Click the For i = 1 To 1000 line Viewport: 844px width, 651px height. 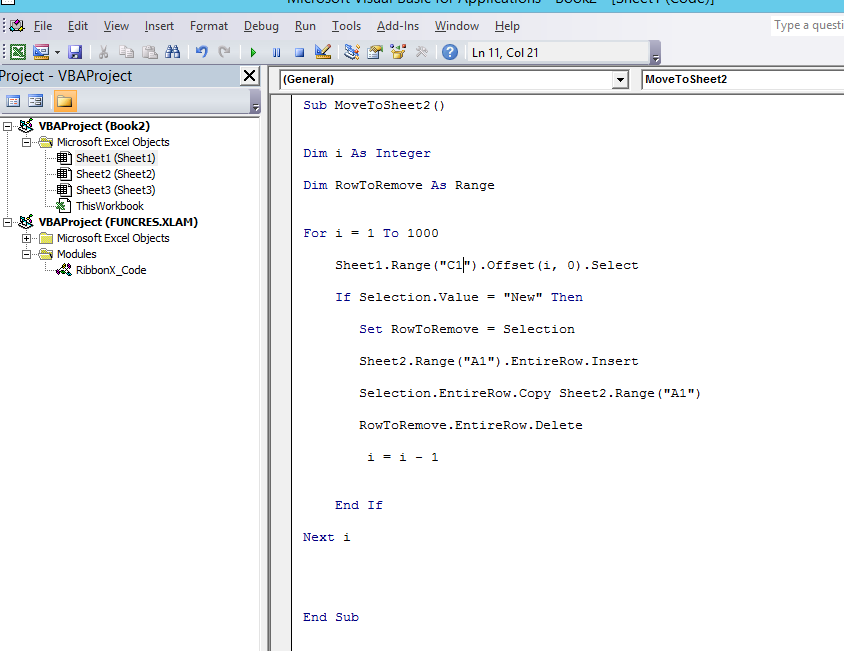(370, 233)
